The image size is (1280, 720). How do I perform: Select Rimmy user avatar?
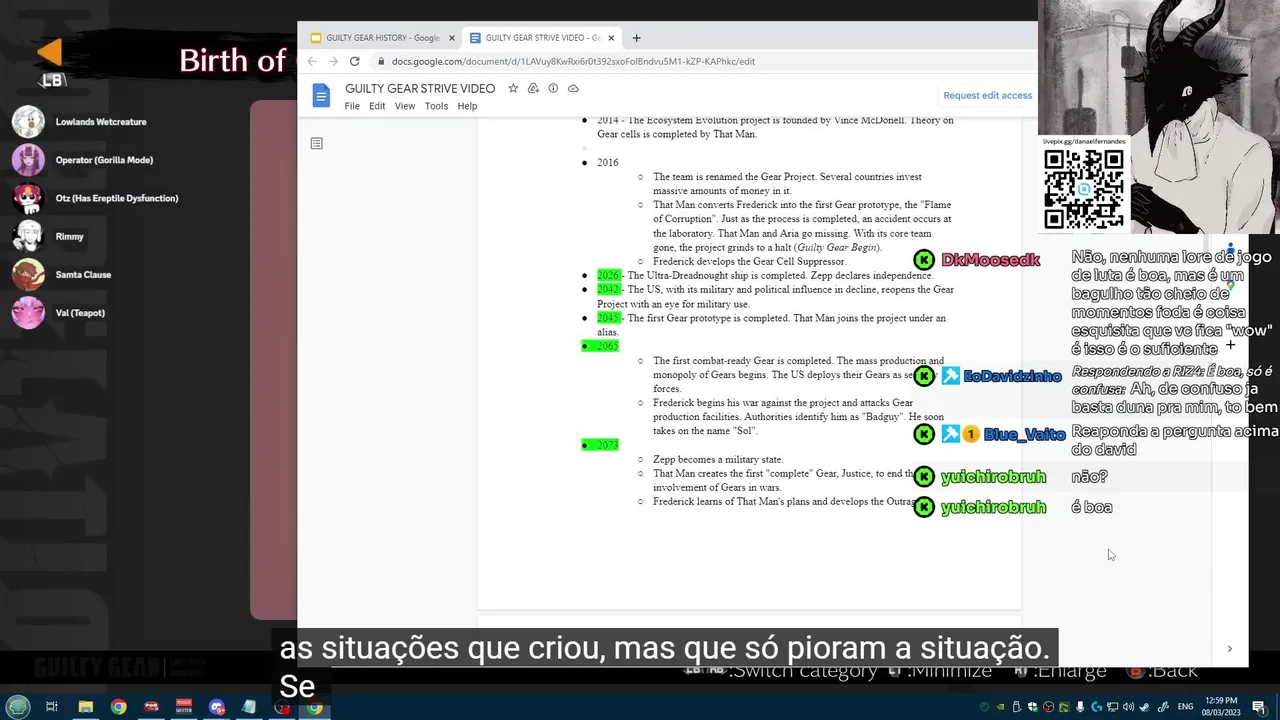point(28,236)
